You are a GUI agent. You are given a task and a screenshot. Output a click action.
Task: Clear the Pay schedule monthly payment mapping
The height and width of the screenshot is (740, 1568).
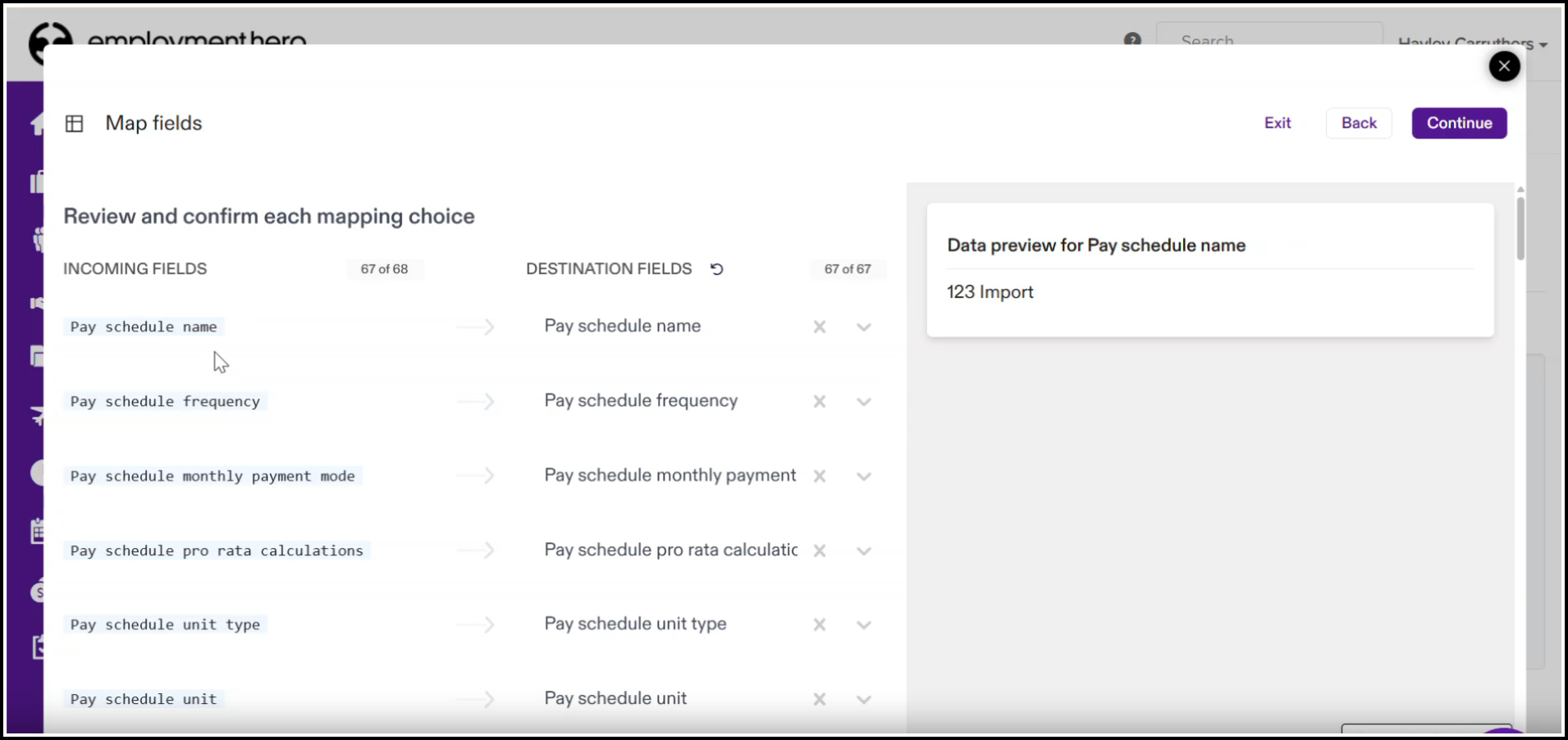(819, 477)
